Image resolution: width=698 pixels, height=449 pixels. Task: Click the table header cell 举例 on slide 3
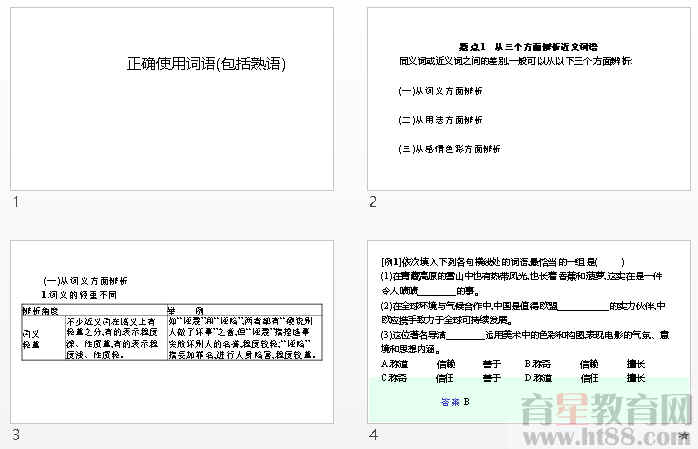185,310
